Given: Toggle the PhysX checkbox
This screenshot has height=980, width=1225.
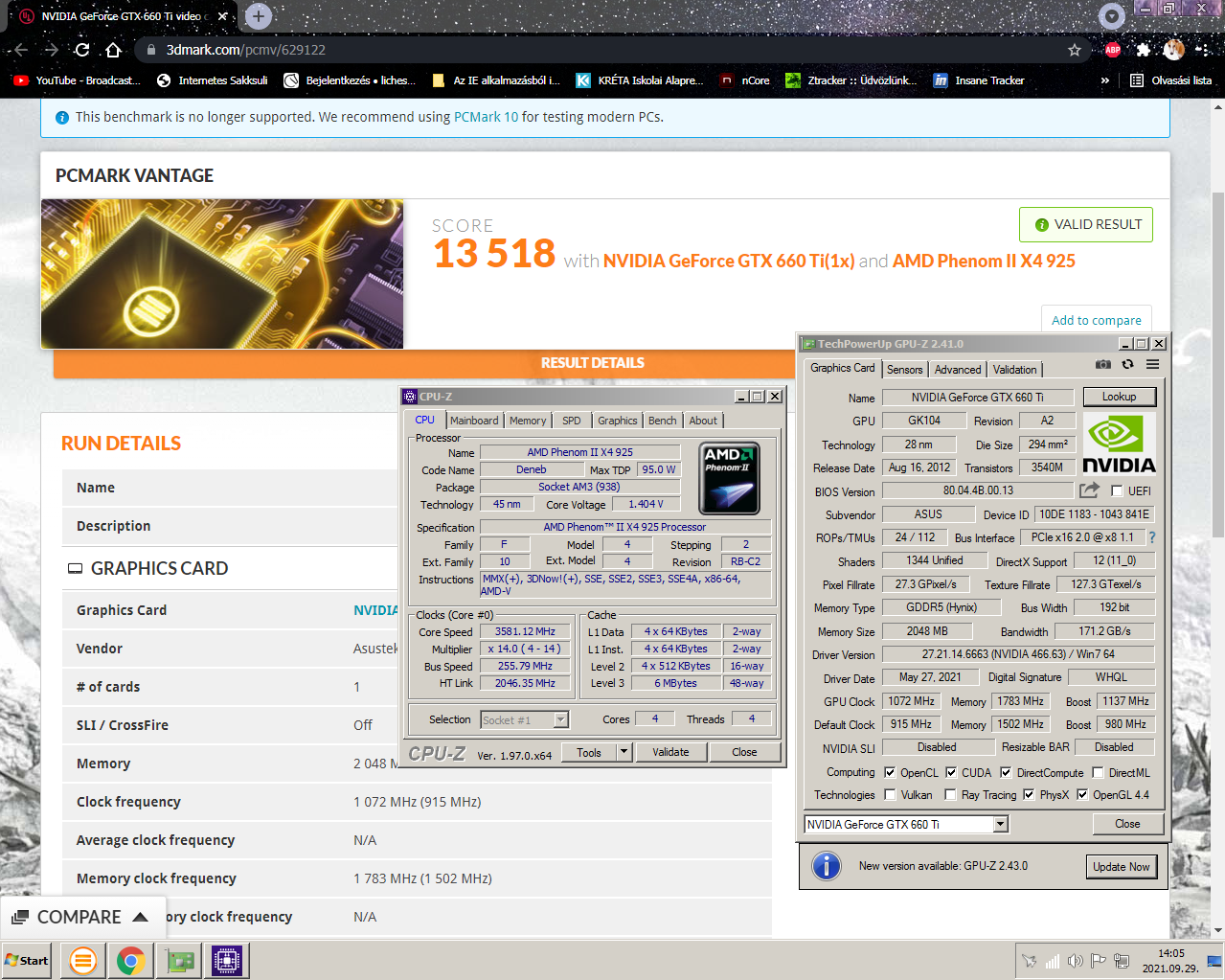Looking at the screenshot, I should [1029, 794].
